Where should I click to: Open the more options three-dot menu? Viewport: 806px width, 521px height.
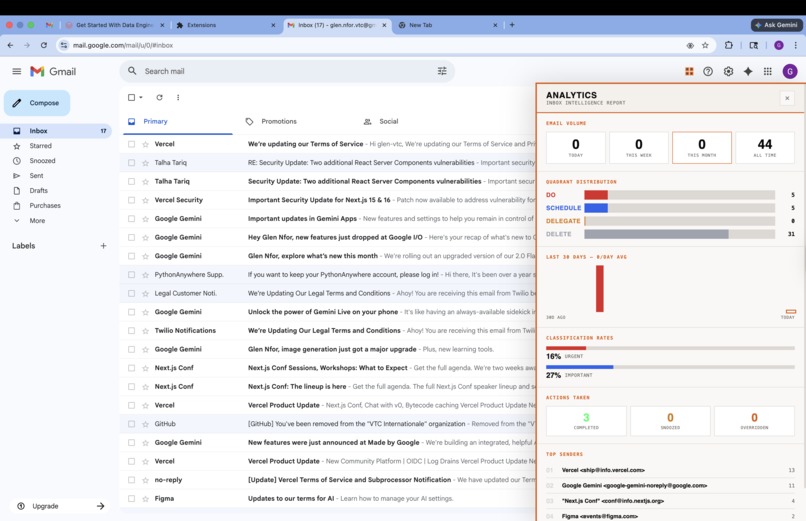178,97
